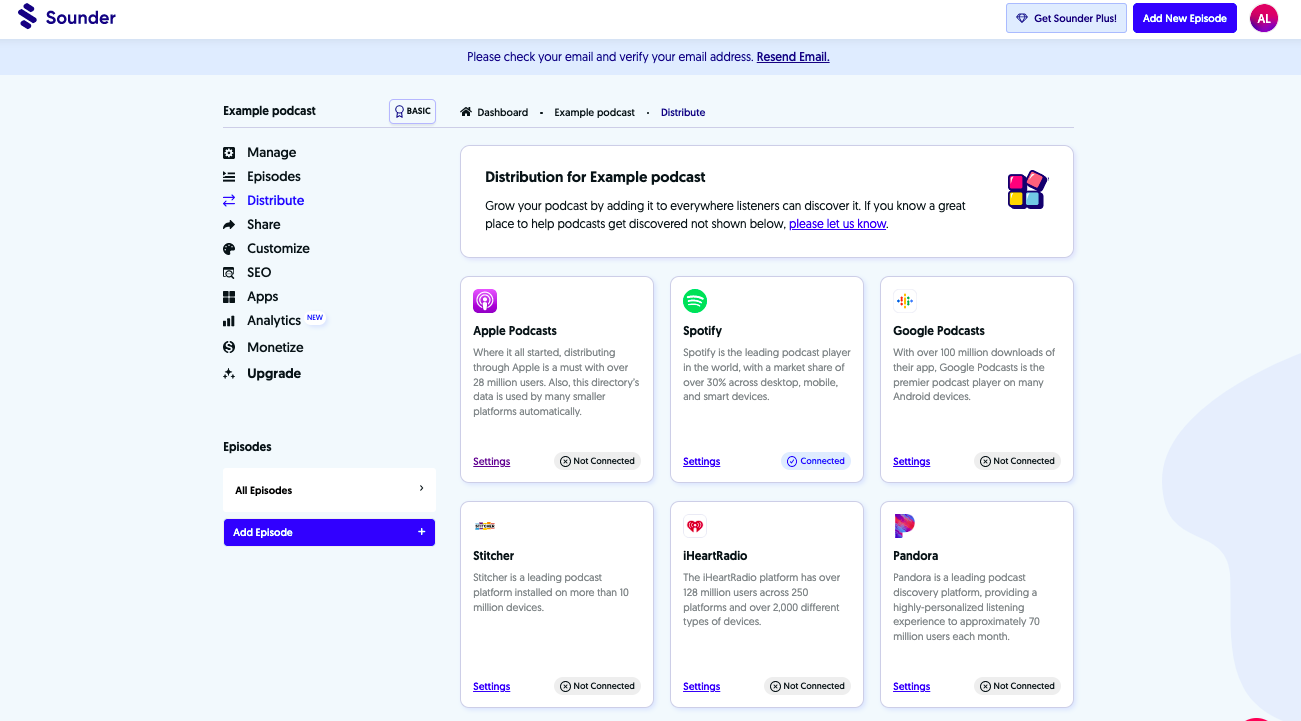Click the Pandora platform icon

(x=905, y=525)
